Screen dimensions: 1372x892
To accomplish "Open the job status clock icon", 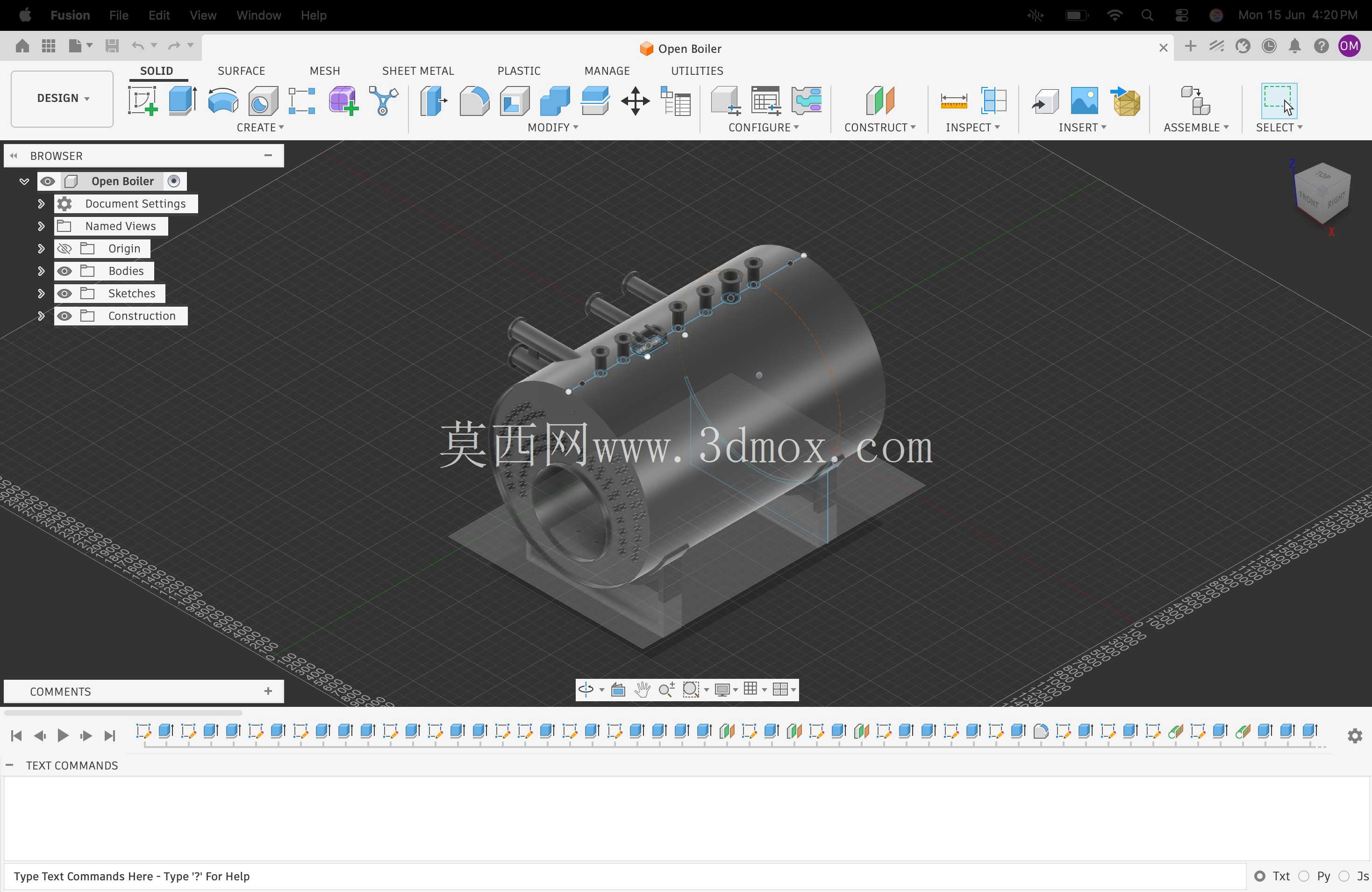I will click(1269, 46).
